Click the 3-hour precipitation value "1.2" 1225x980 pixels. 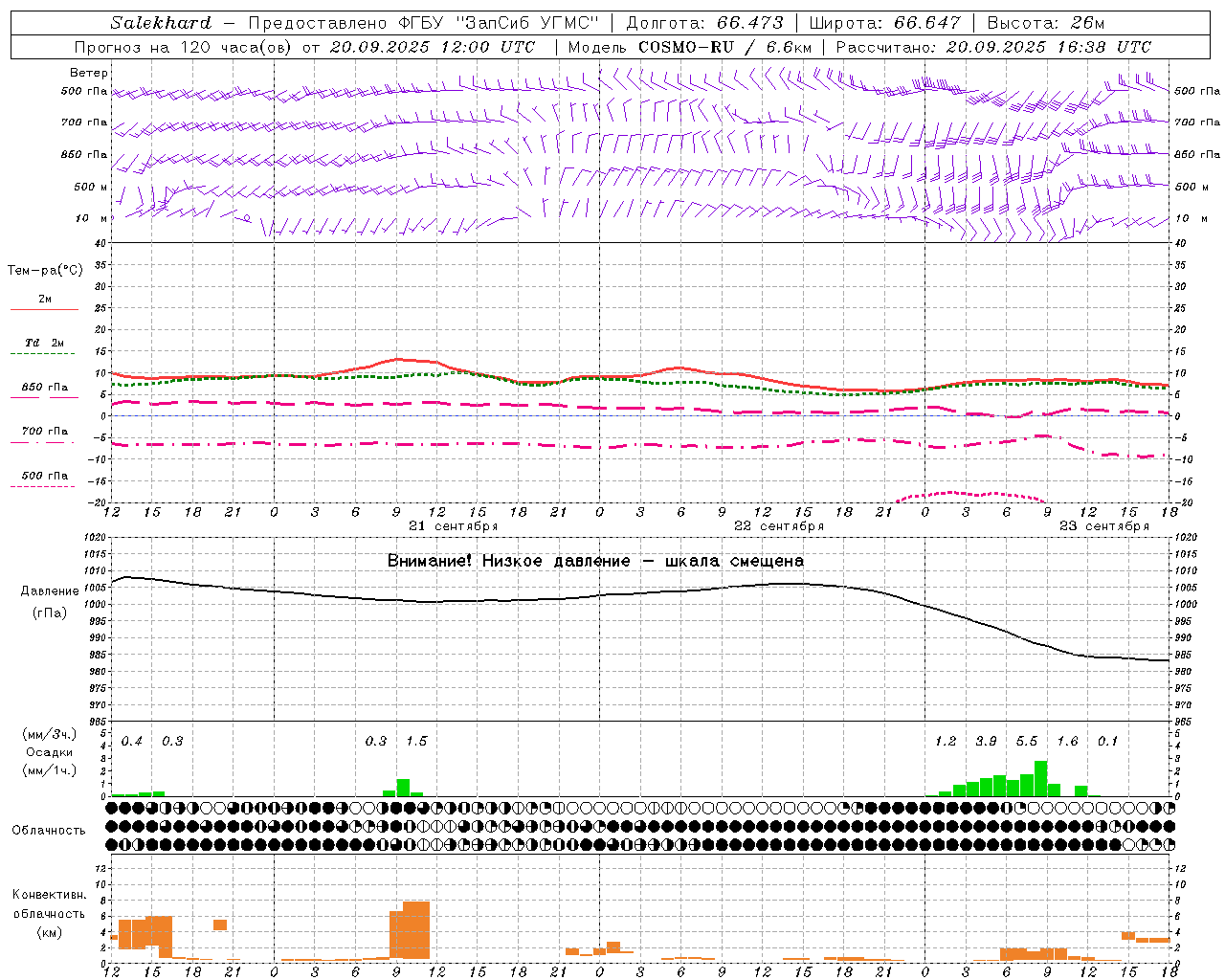946,741
